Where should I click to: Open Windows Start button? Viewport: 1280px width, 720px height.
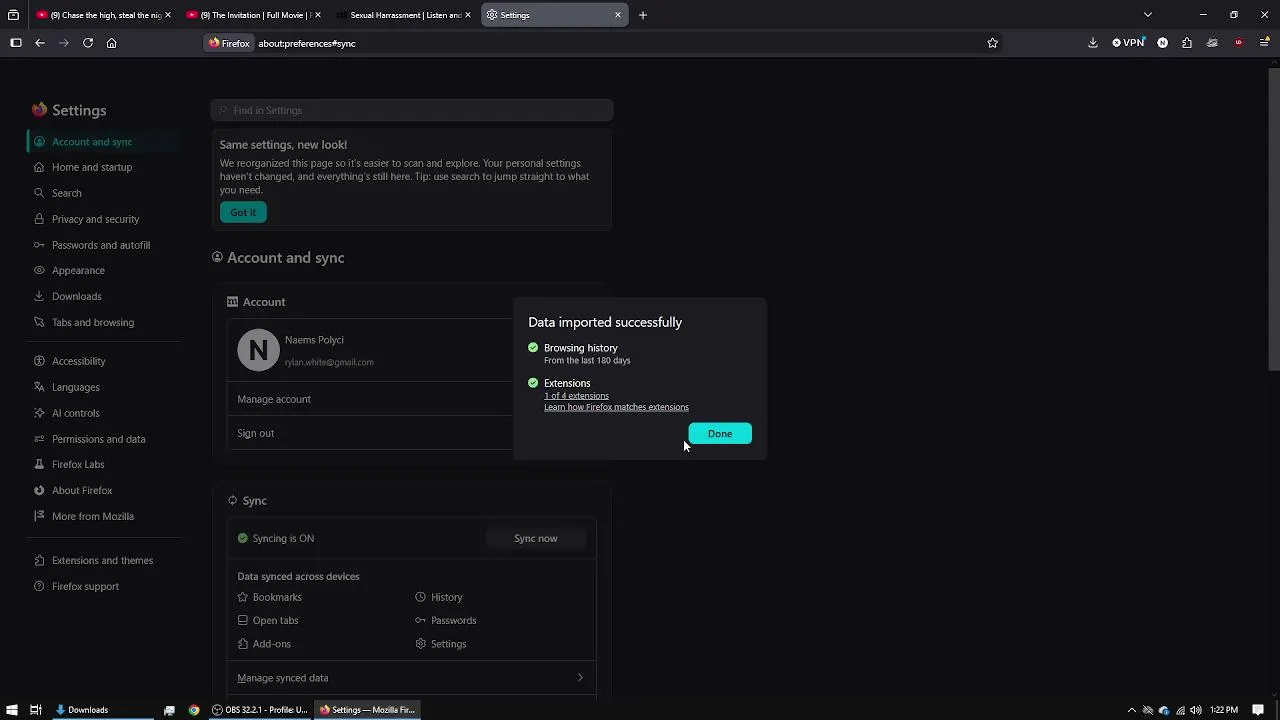pyautogui.click(x=12, y=710)
